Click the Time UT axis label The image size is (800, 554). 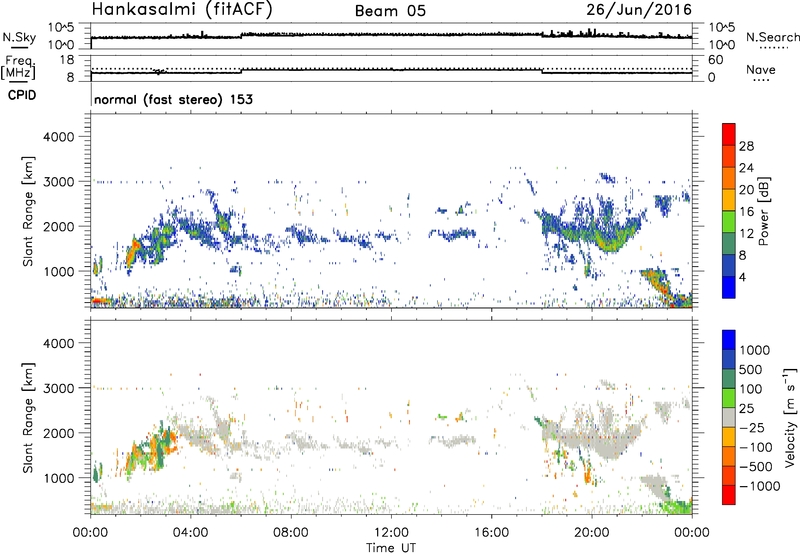391,548
